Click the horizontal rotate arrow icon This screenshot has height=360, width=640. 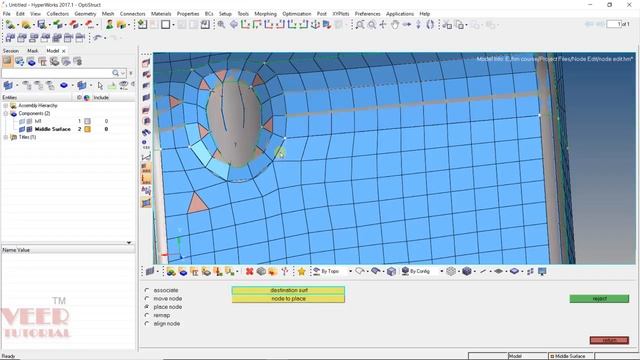407,25
